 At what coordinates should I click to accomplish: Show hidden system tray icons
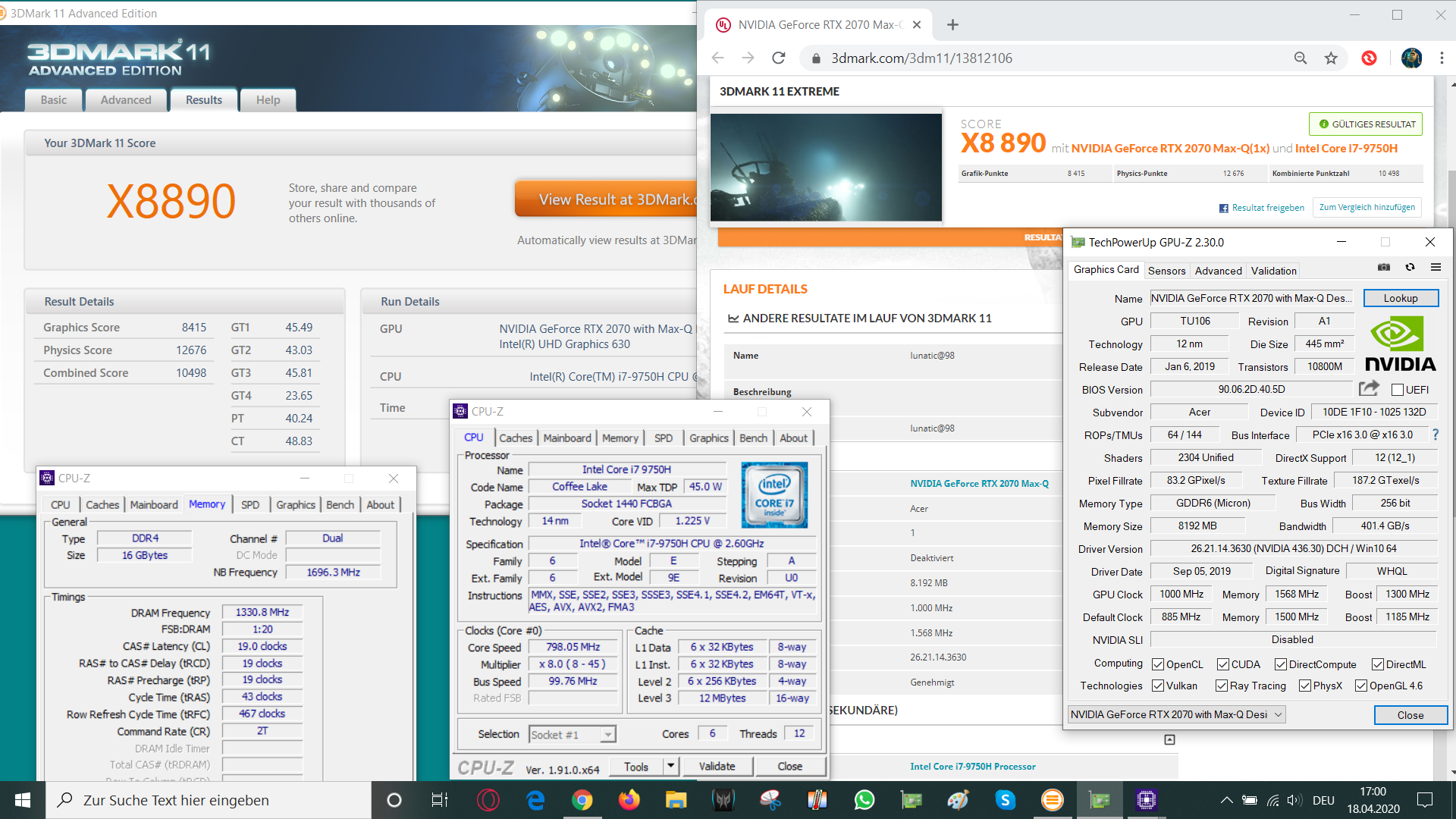tap(1226, 800)
